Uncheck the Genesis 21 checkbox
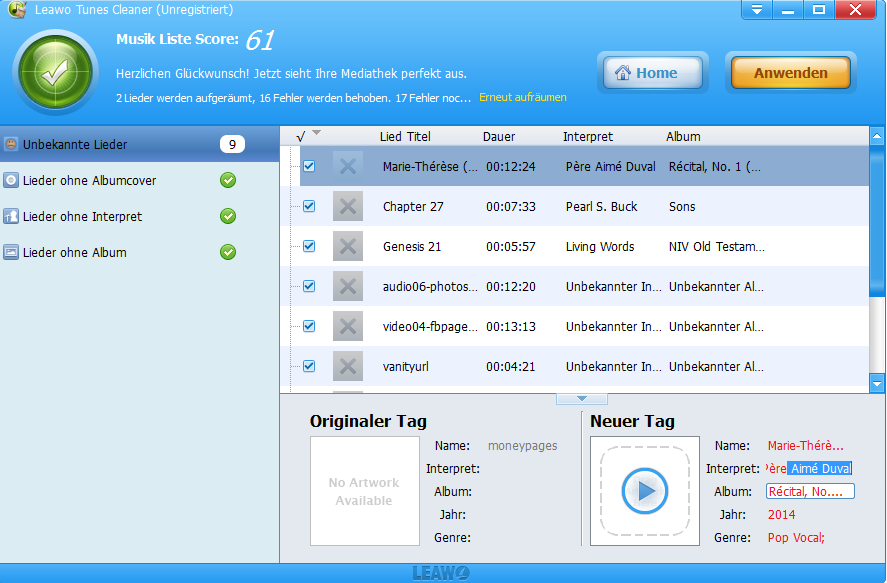 pos(309,246)
